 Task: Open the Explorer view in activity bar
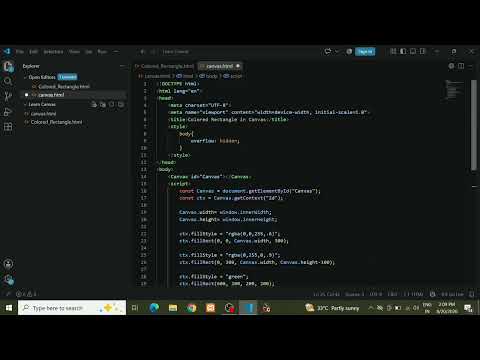(x=8, y=67)
